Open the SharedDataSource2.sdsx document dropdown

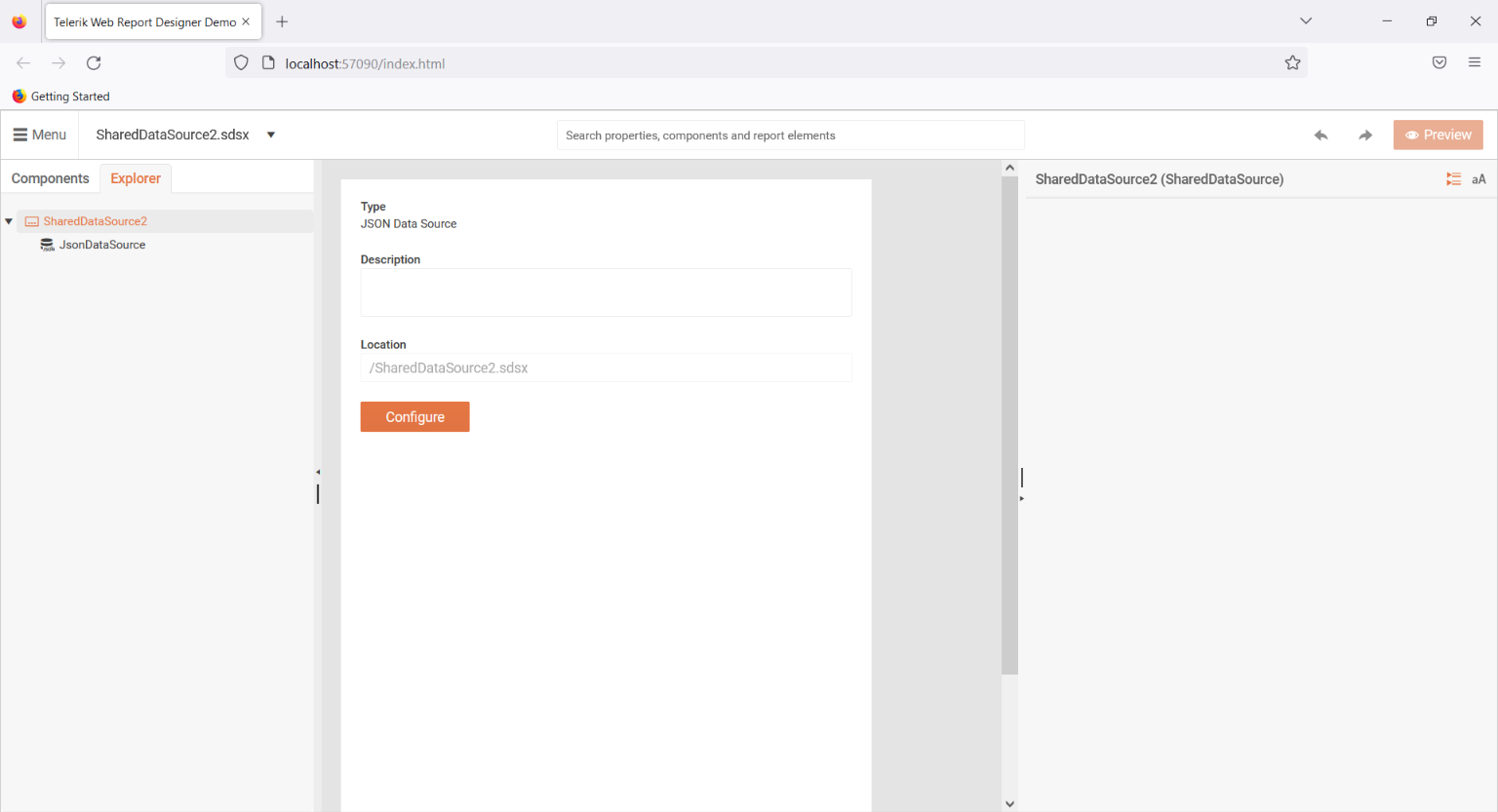(x=270, y=135)
